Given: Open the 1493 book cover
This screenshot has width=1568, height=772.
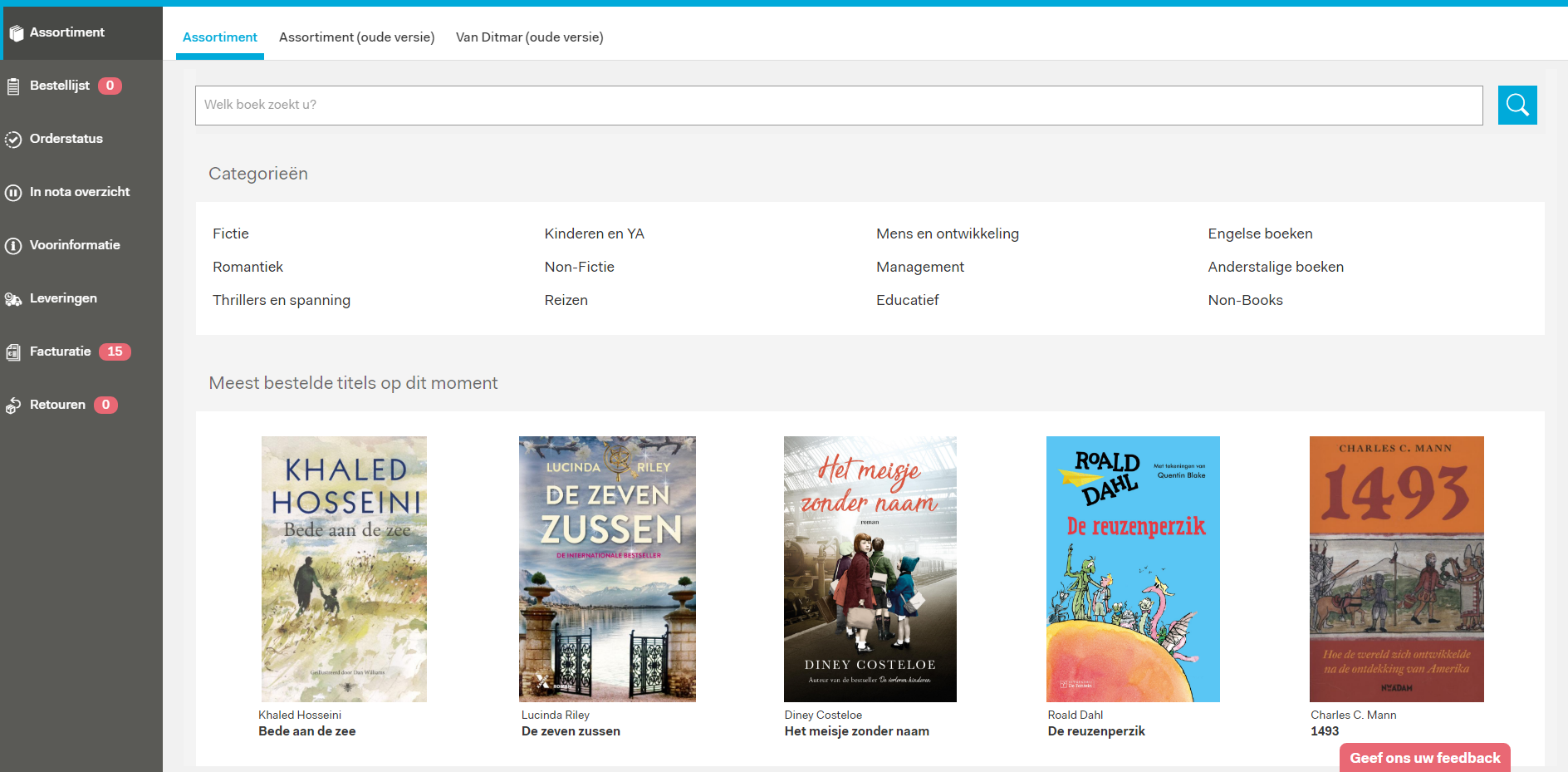Looking at the screenshot, I should pos(1397,569).
